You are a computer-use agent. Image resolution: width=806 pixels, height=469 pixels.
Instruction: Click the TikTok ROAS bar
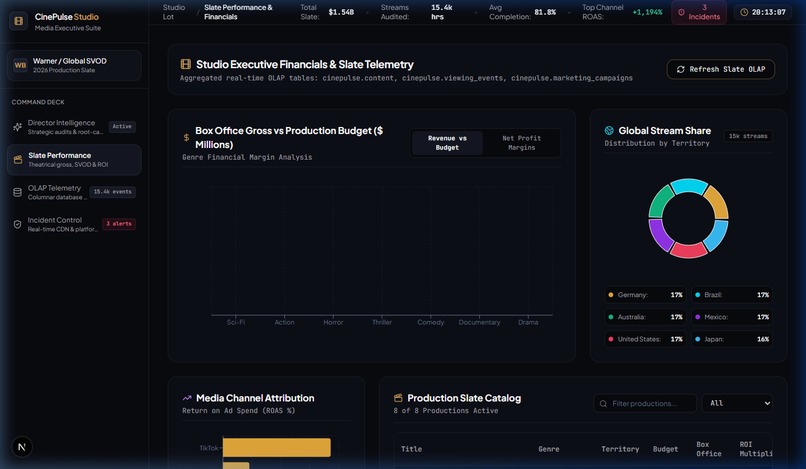coord(277,447)
